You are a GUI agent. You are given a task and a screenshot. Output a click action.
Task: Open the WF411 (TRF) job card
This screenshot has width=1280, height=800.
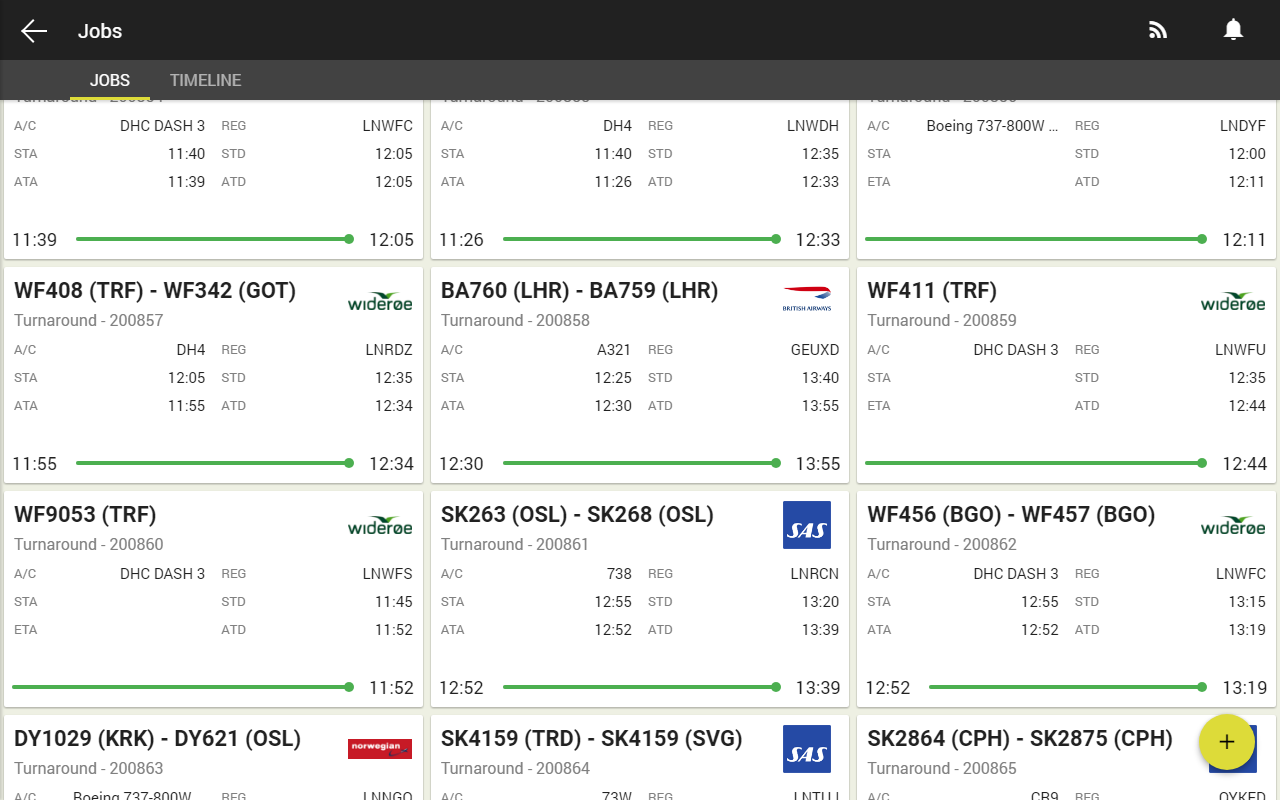coord(932,291)
